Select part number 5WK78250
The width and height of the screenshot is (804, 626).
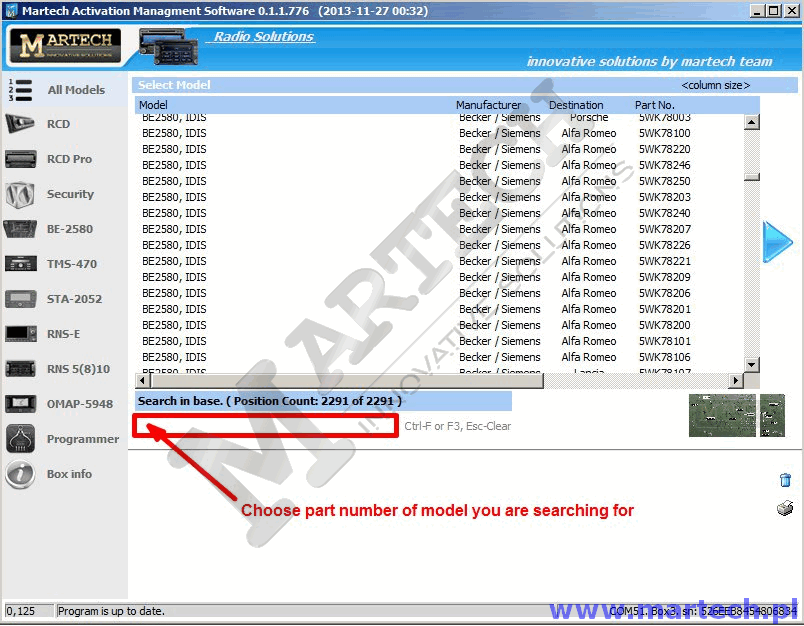665,181
